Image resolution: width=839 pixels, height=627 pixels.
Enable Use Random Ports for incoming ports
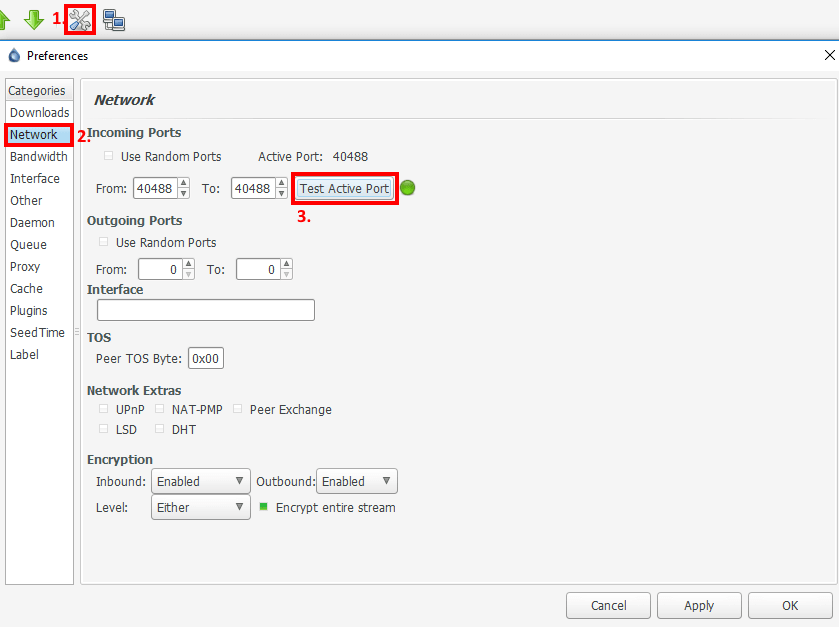(108, 157)
